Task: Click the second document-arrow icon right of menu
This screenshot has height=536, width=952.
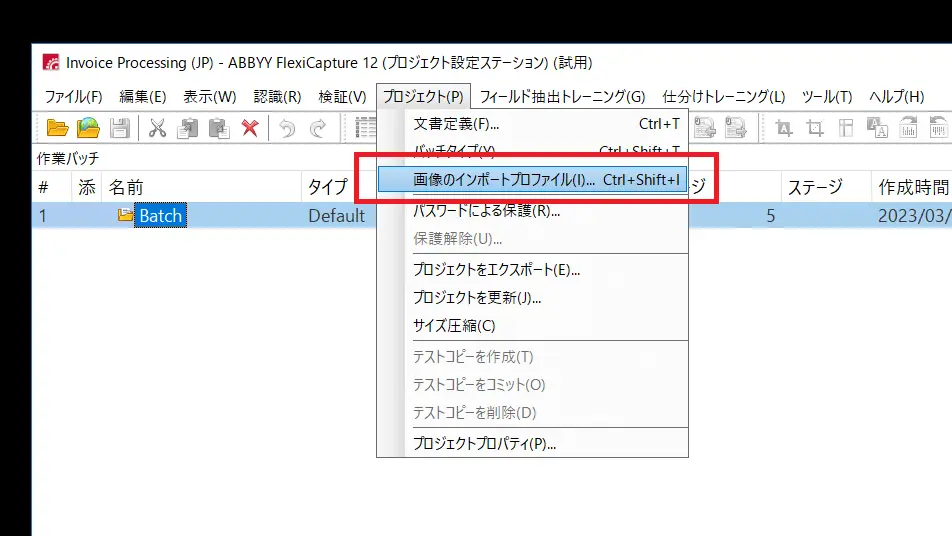Action: click(735, 128)
